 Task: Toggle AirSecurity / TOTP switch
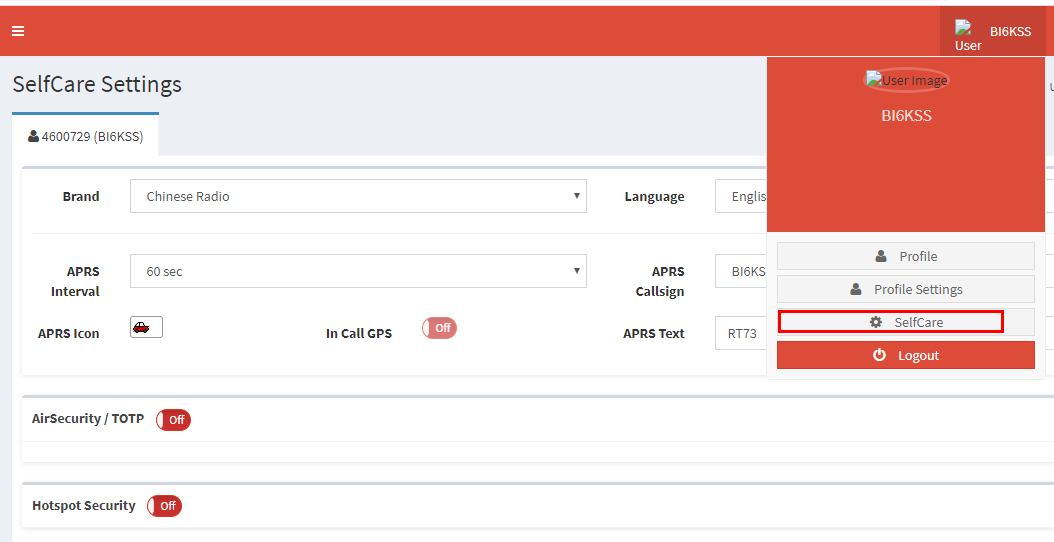[x=173, y=420]
